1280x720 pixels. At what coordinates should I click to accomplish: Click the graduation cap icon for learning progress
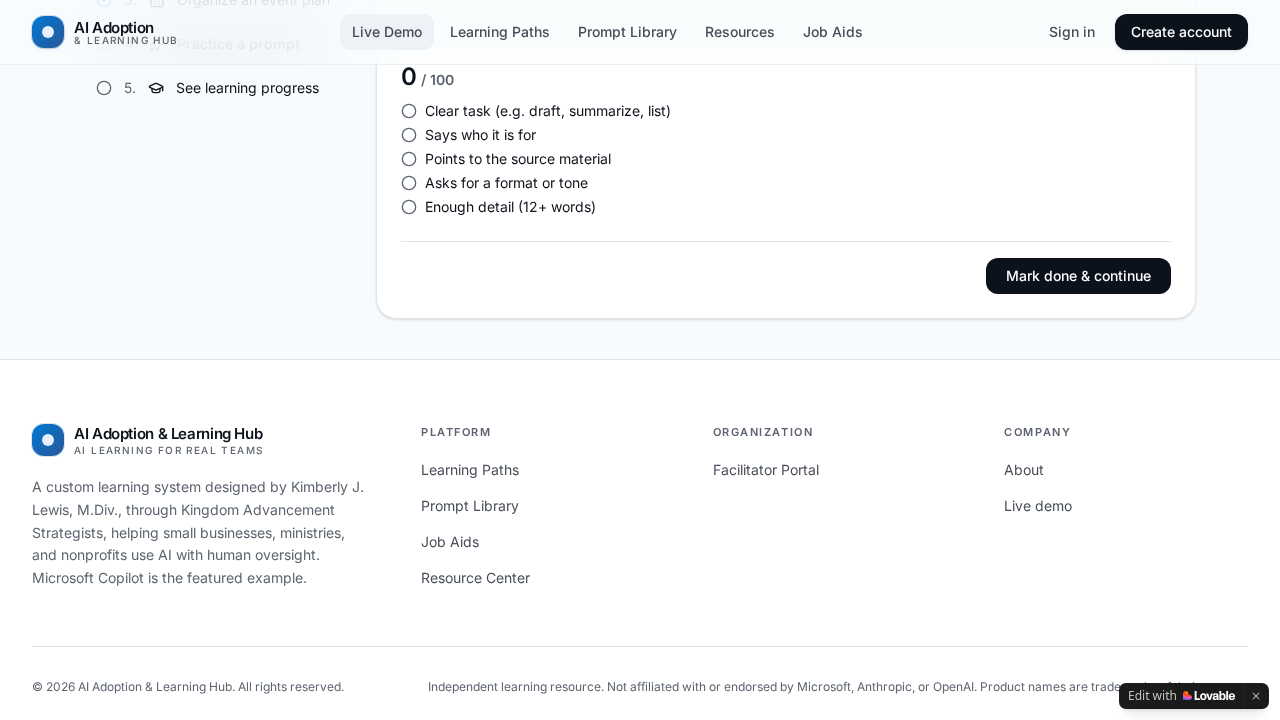156,88
